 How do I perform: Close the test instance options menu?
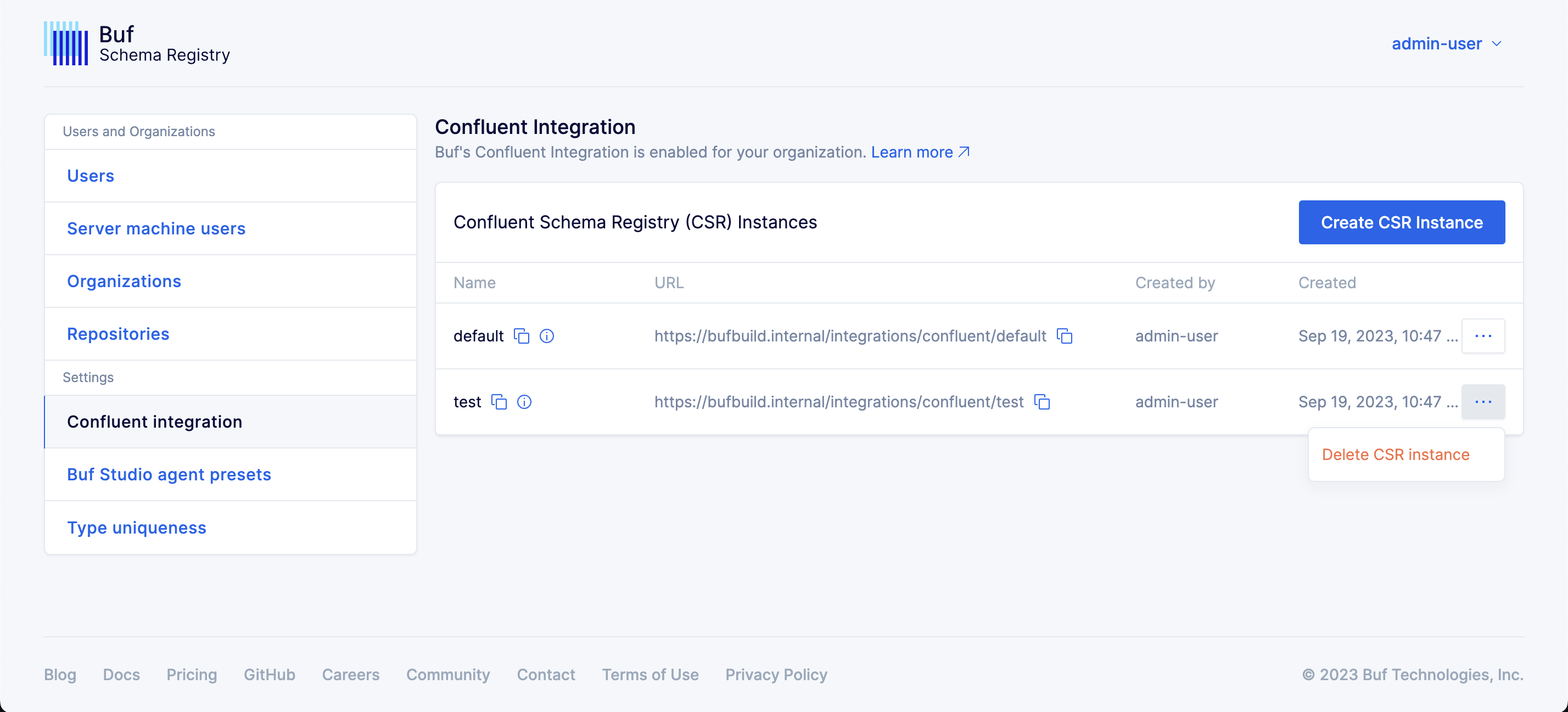click(1483, 402)
